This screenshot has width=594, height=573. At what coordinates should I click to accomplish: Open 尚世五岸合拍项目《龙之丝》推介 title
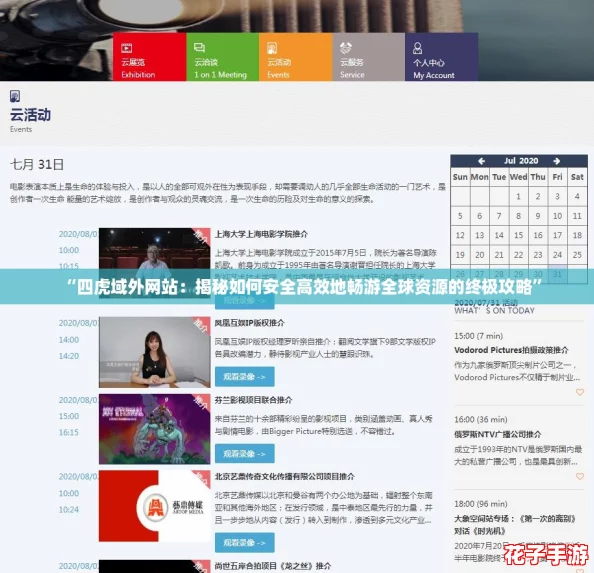pos(273,566)
